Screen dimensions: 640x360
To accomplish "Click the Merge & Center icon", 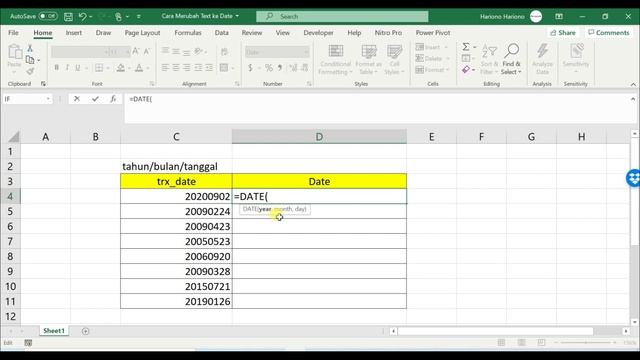I will coord(224,68).
